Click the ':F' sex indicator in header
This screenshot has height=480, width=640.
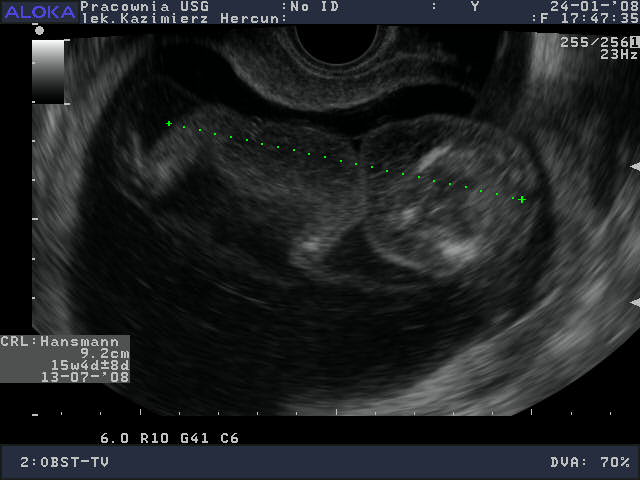click(540, 18)
